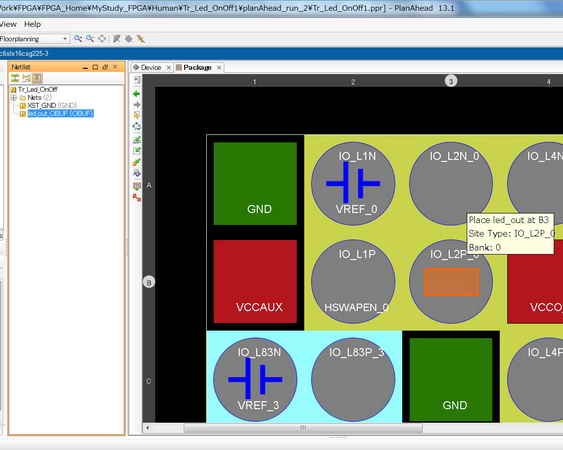Select the green GND pin in row C
This screenshot has height=450, width=563.
[x=451, y=380]
